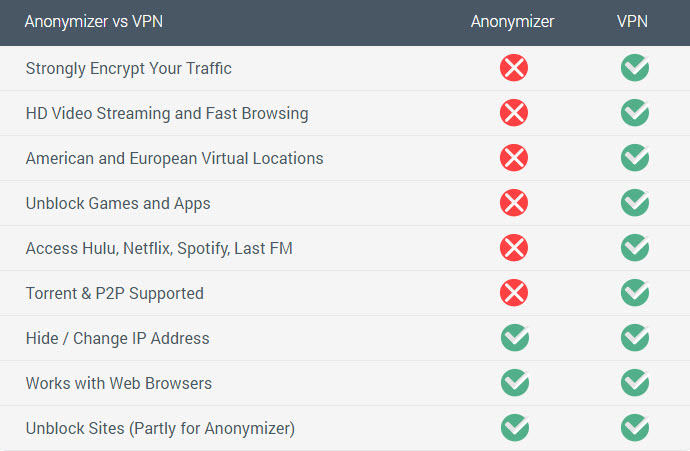This screenshot has width=690, height=451.
Task: Click HD Video Streaming and Fast Browsing text
Action: 167,114
